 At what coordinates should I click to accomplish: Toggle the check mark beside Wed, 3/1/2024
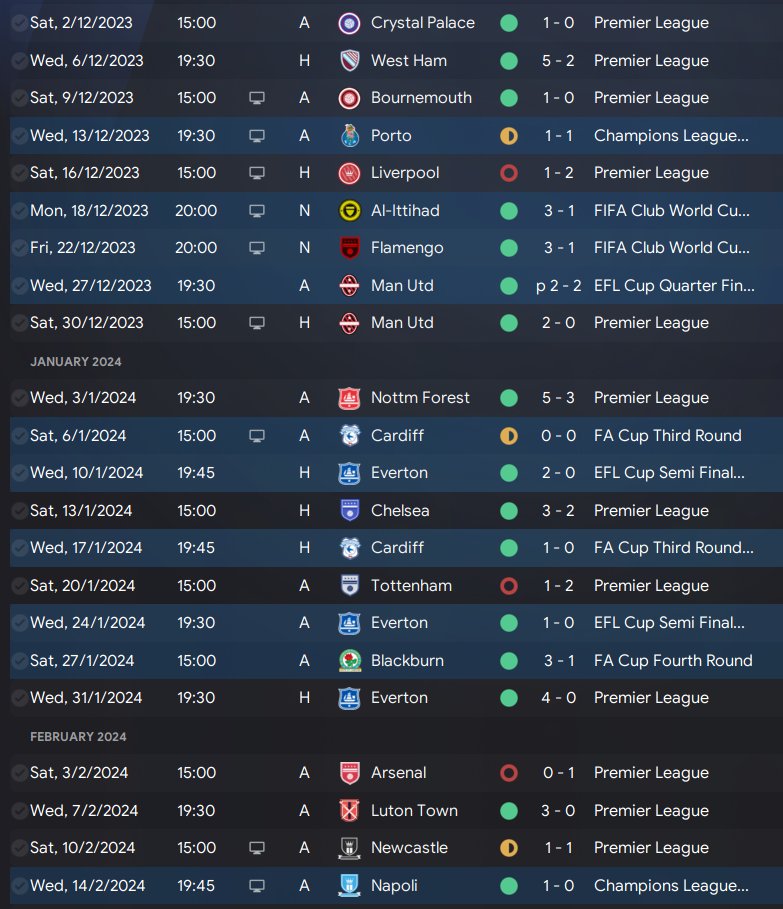[19, 398]
